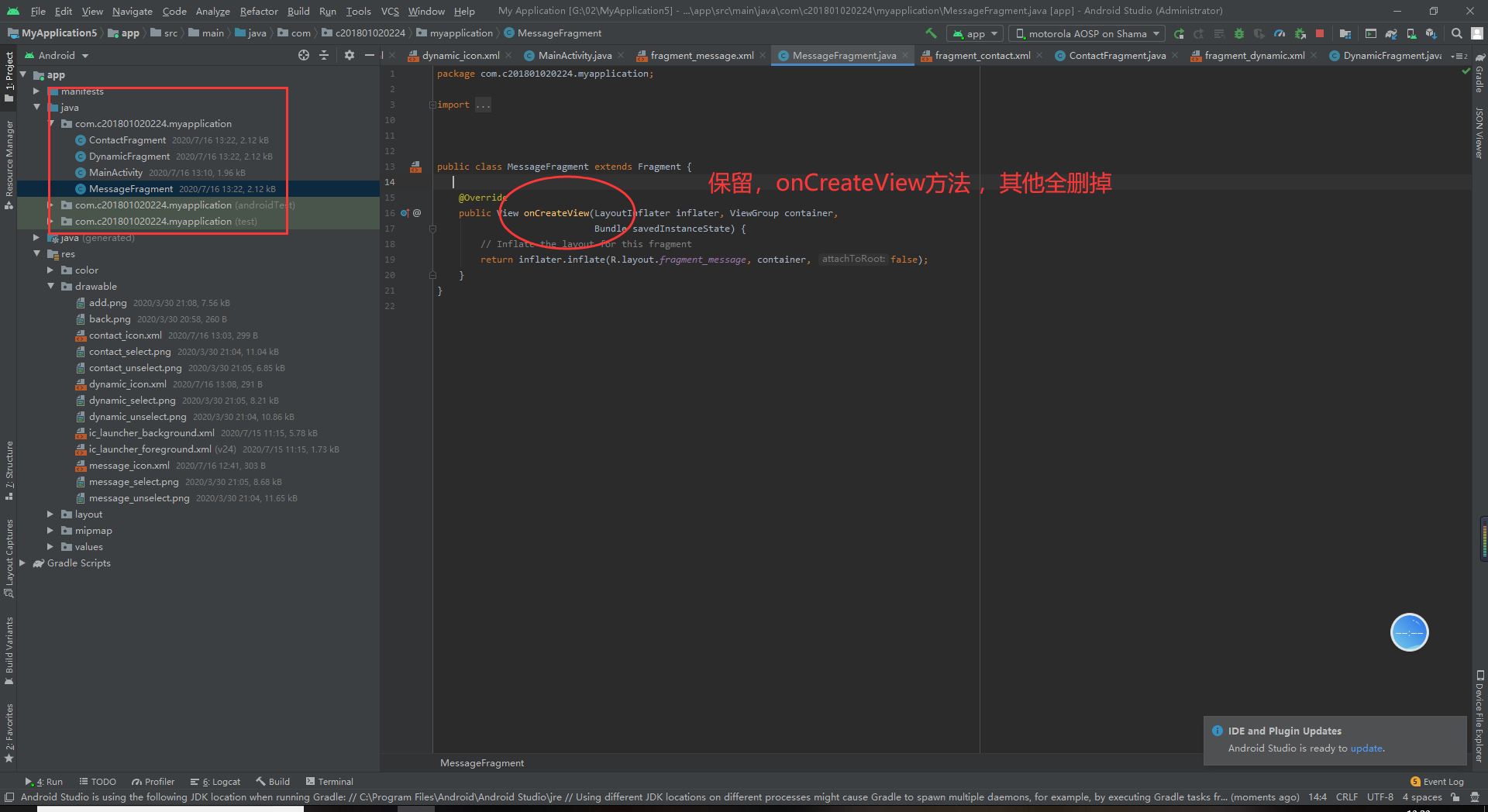1488x812 pixels.
Task: Open the profiler gauge toolbar icon
Action: pyautogui.click(x=1280, y=33)
